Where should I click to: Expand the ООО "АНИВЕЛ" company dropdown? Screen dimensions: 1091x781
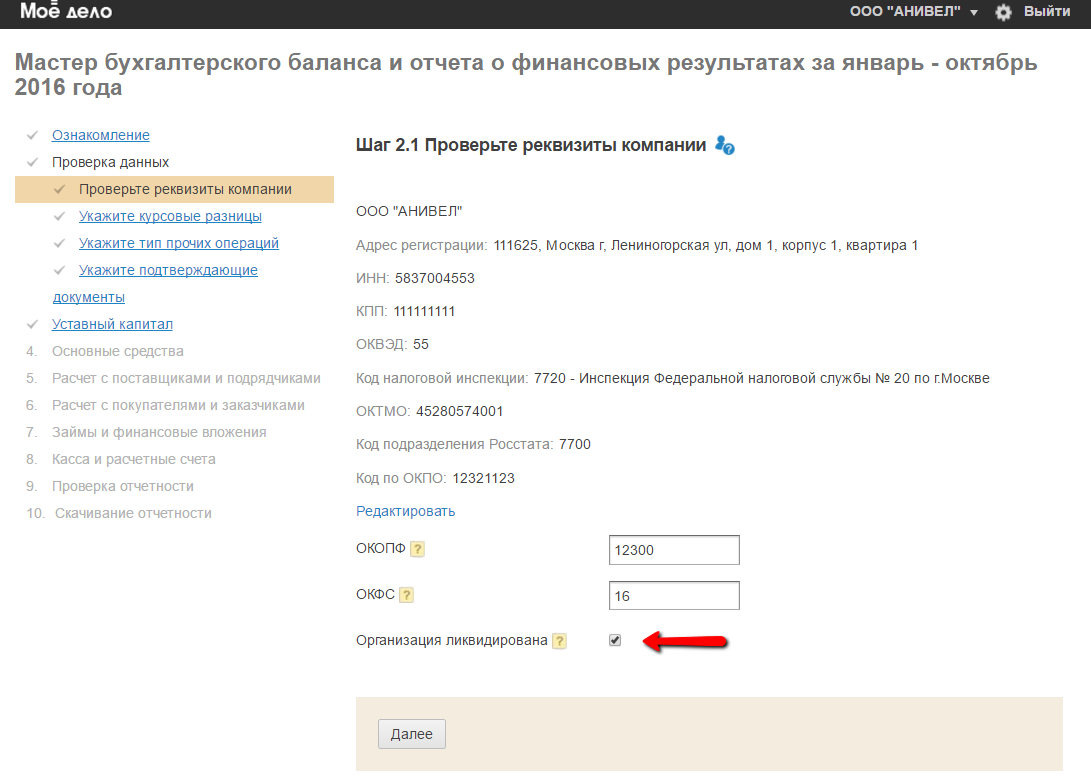click(913, 12)
